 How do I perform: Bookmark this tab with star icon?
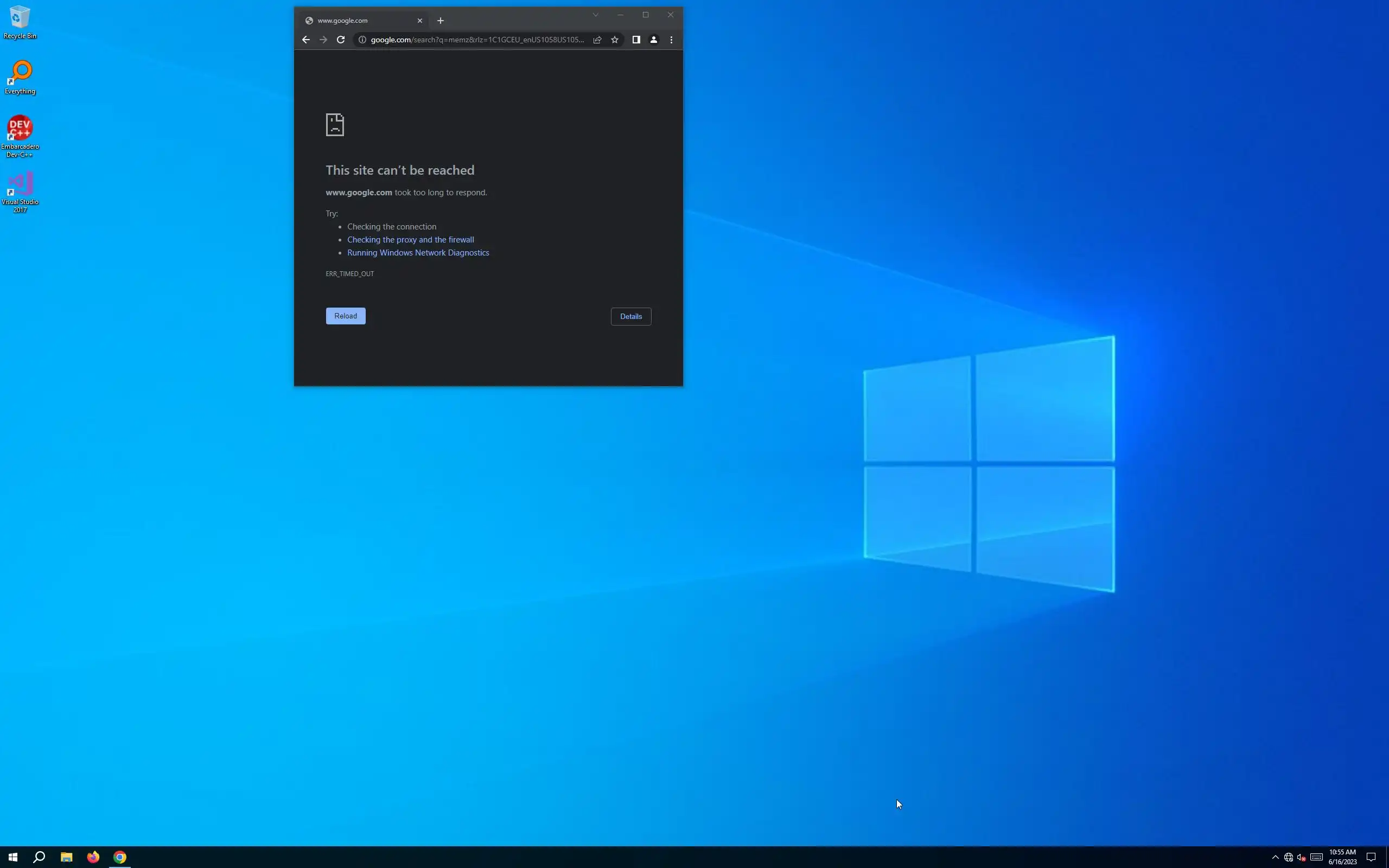(x=615, y=40)
